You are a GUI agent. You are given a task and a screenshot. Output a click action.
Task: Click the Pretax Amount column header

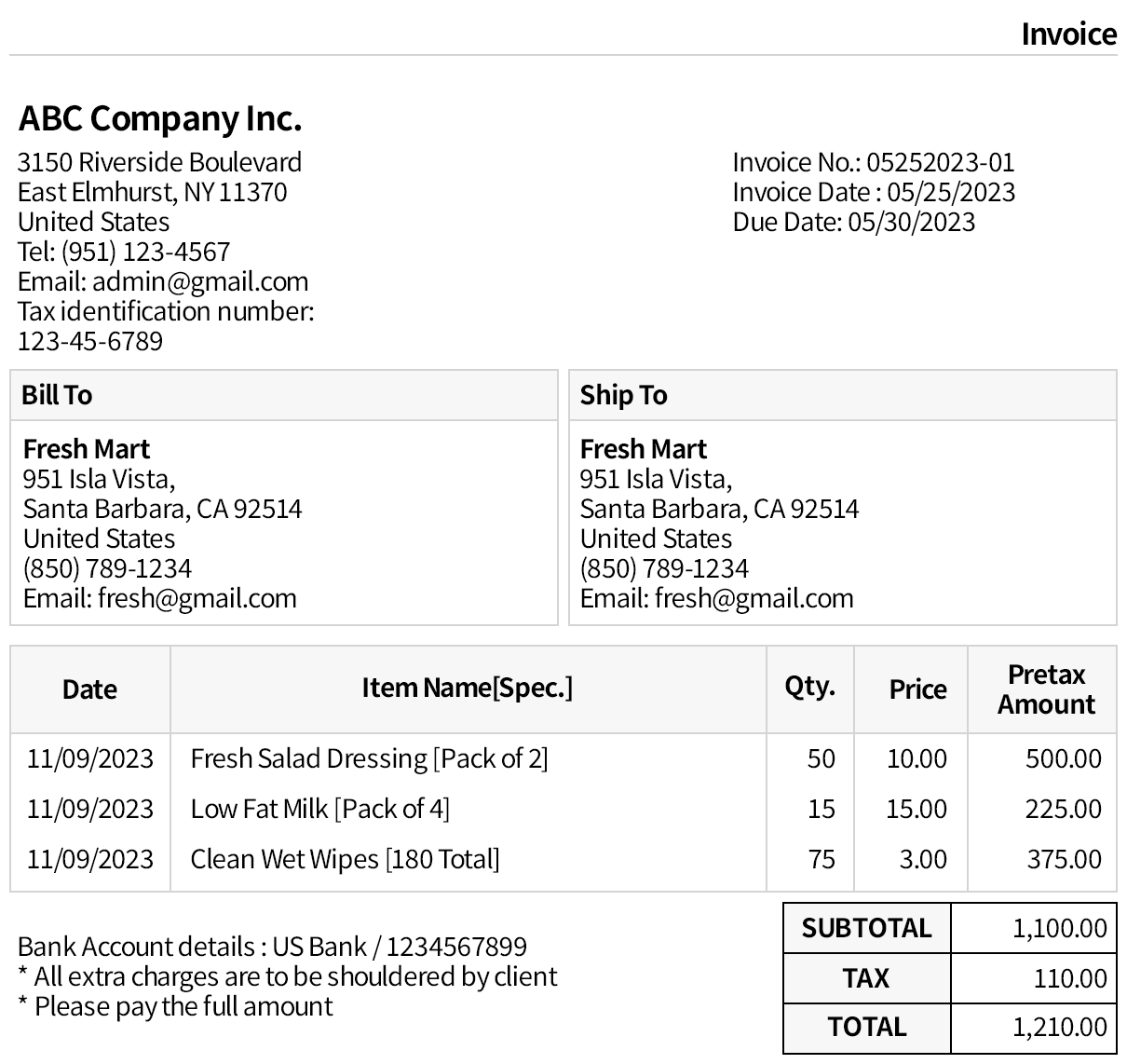pos(1046,689)
